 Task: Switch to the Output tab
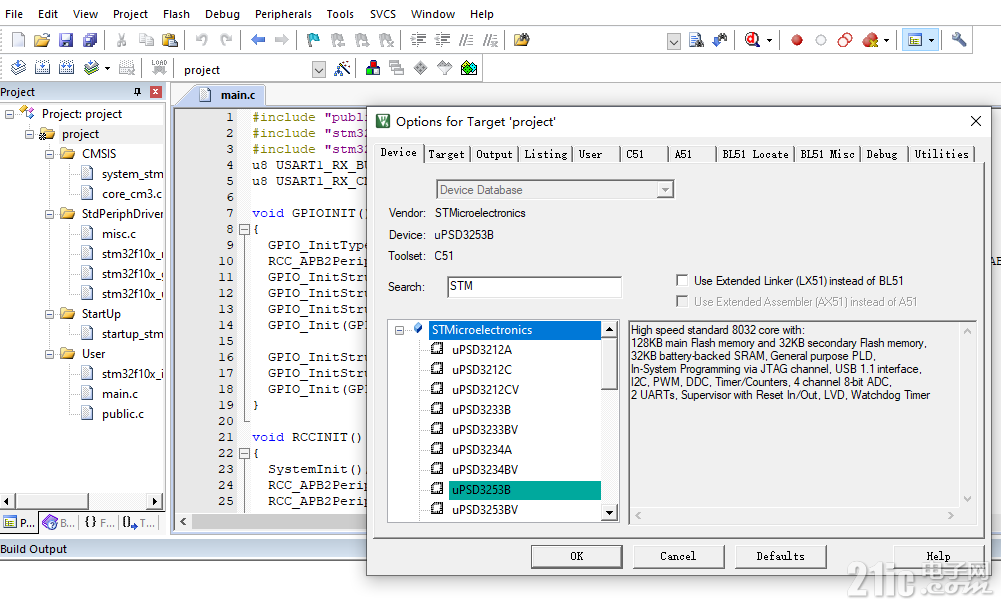tap(494, 154)
